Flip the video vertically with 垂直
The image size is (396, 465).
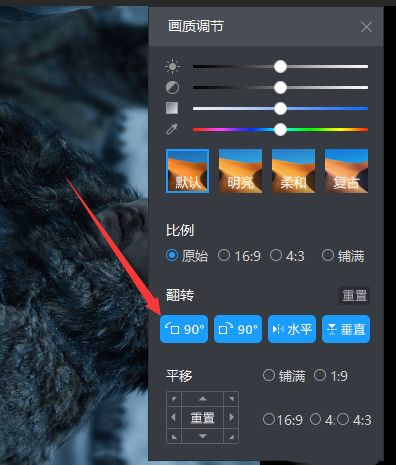(x=346, y=329)
